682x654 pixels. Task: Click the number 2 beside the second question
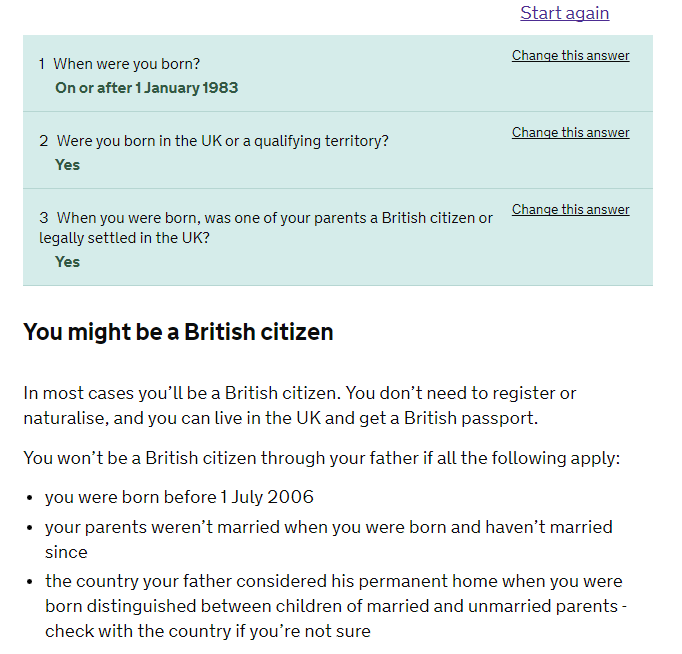(43, 141)
